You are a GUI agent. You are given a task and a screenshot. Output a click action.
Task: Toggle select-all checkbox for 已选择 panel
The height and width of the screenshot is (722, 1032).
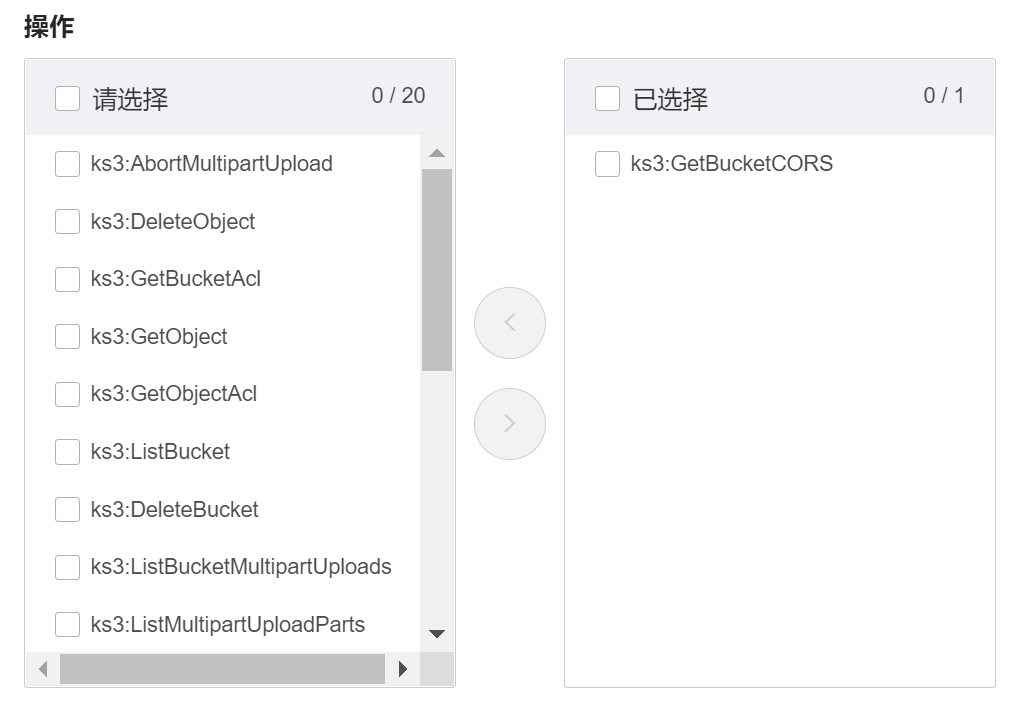(x=607, y=98)
